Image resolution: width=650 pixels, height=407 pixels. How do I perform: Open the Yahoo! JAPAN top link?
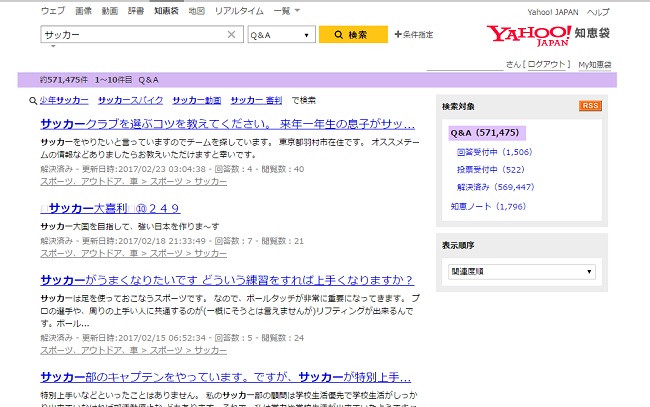click(x=553, y=12)
